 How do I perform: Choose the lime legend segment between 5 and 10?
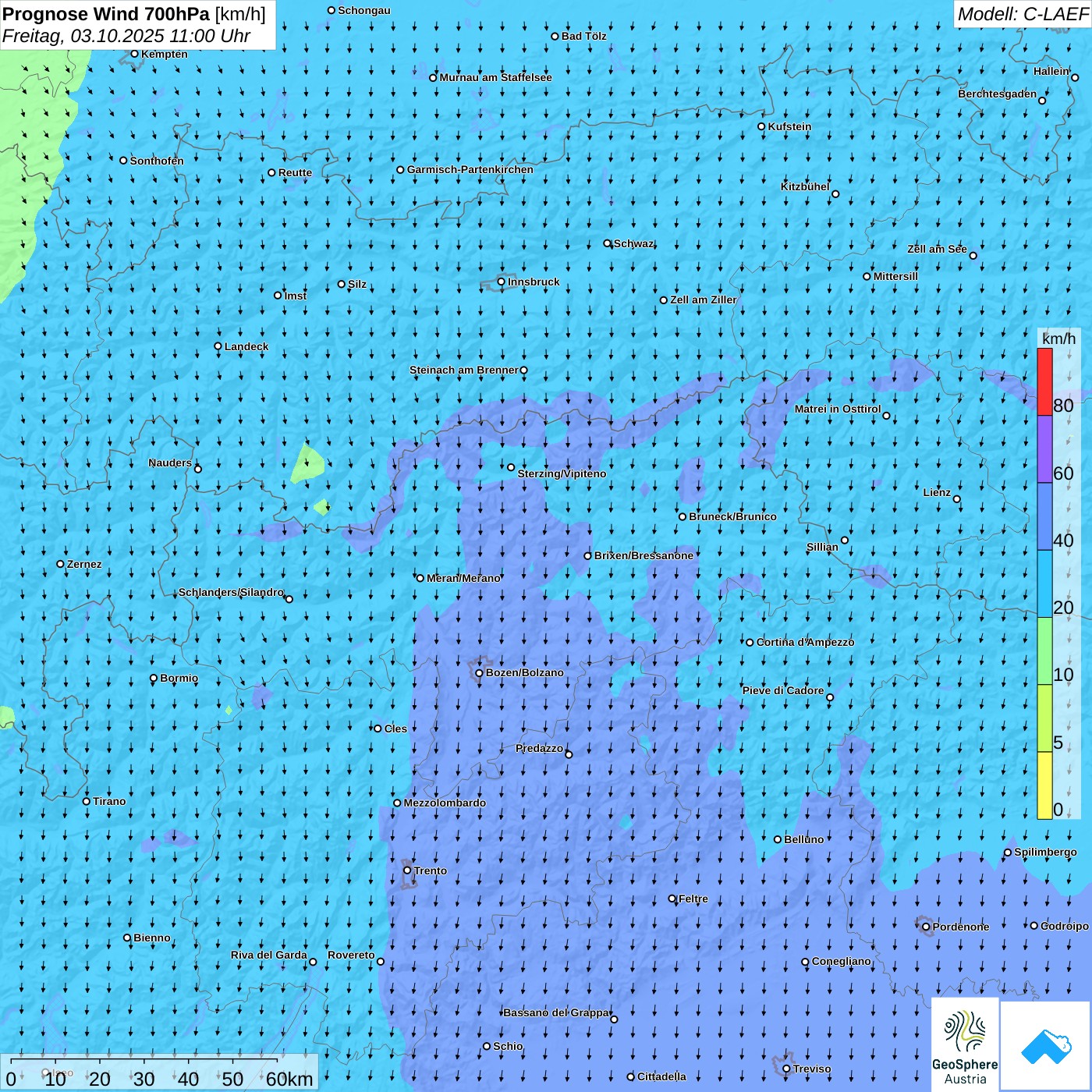1044,718
